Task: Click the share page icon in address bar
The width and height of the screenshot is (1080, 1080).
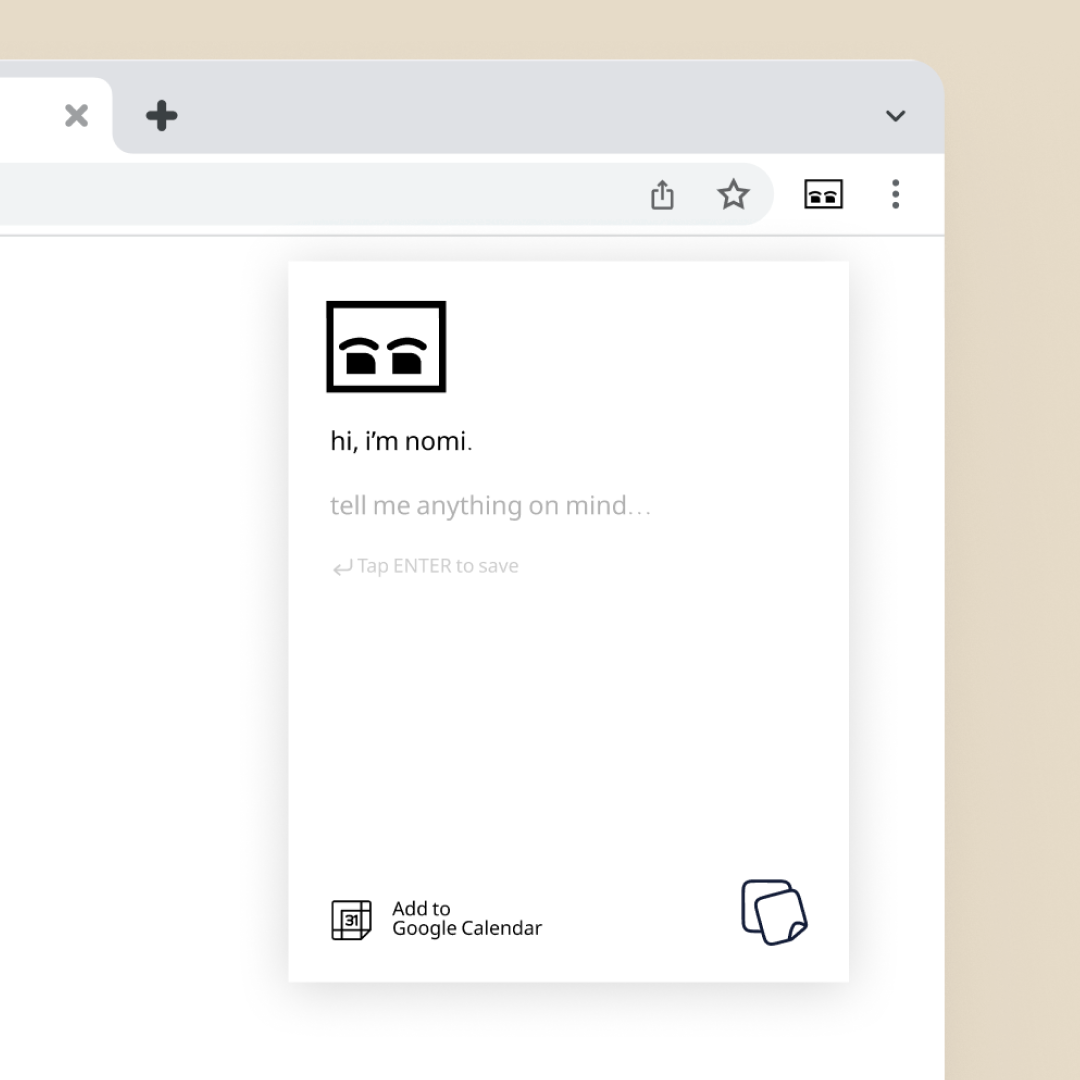Action: pos(662,194)
